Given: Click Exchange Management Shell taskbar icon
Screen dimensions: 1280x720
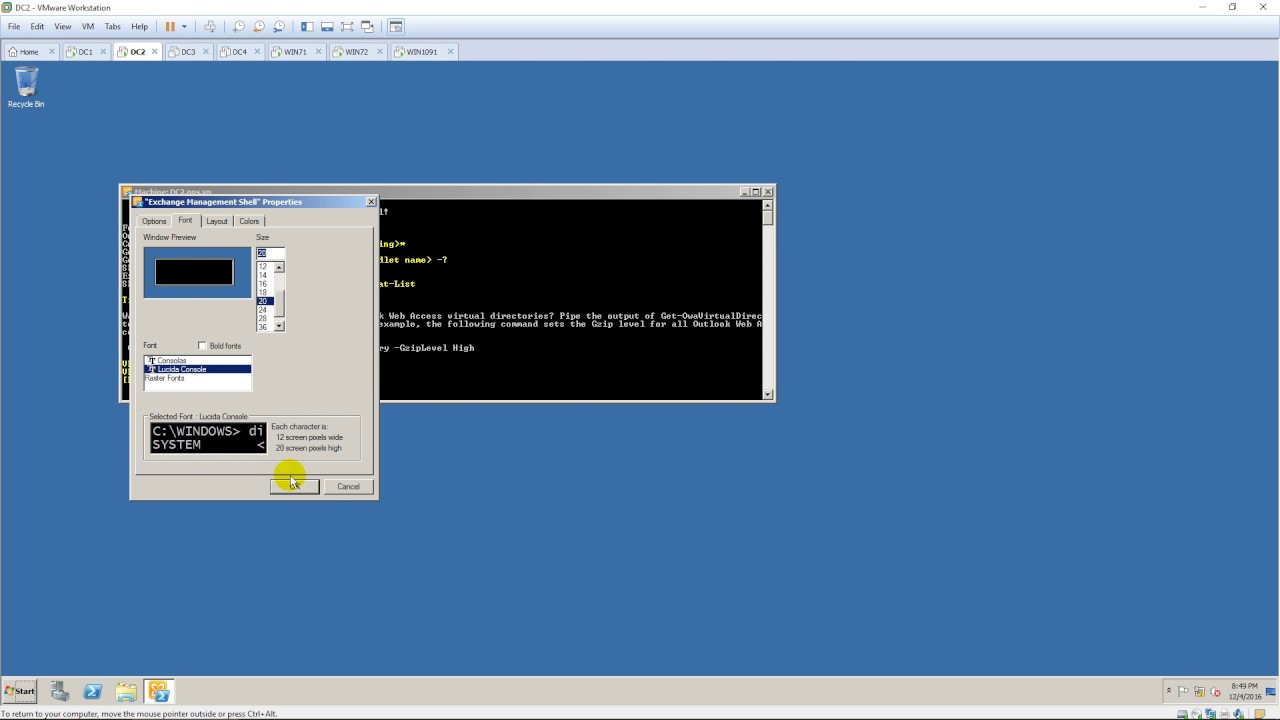Looking at the screenshot, I should [159, 691].
